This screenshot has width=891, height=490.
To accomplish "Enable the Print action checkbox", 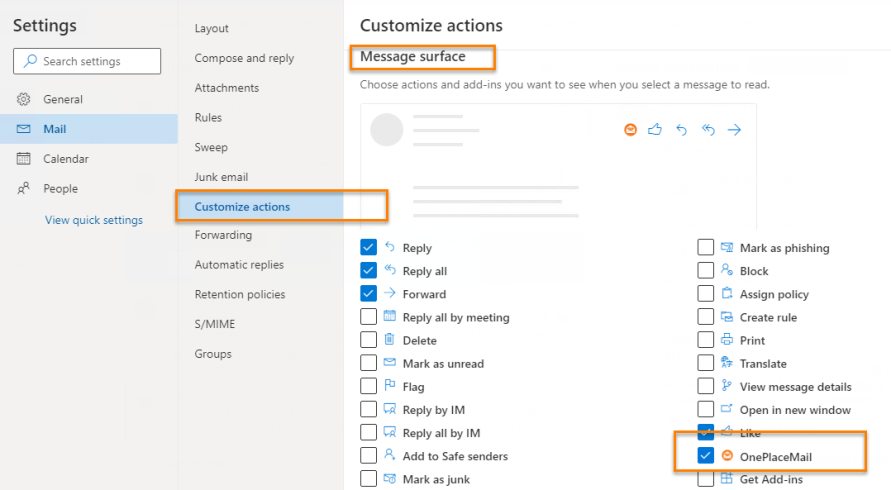I will [706, 340].
